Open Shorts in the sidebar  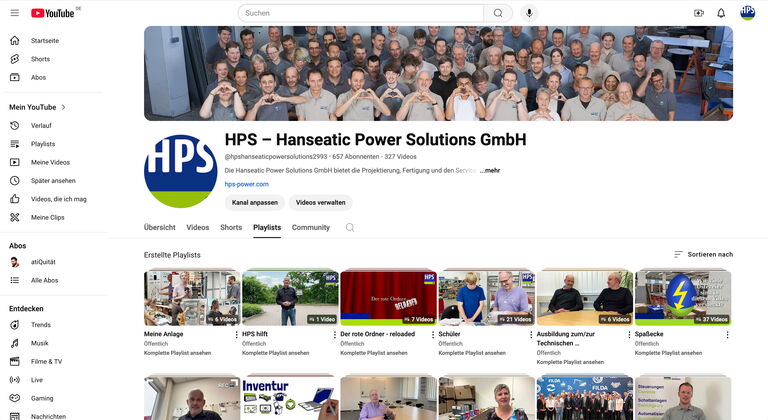(40, 59)
